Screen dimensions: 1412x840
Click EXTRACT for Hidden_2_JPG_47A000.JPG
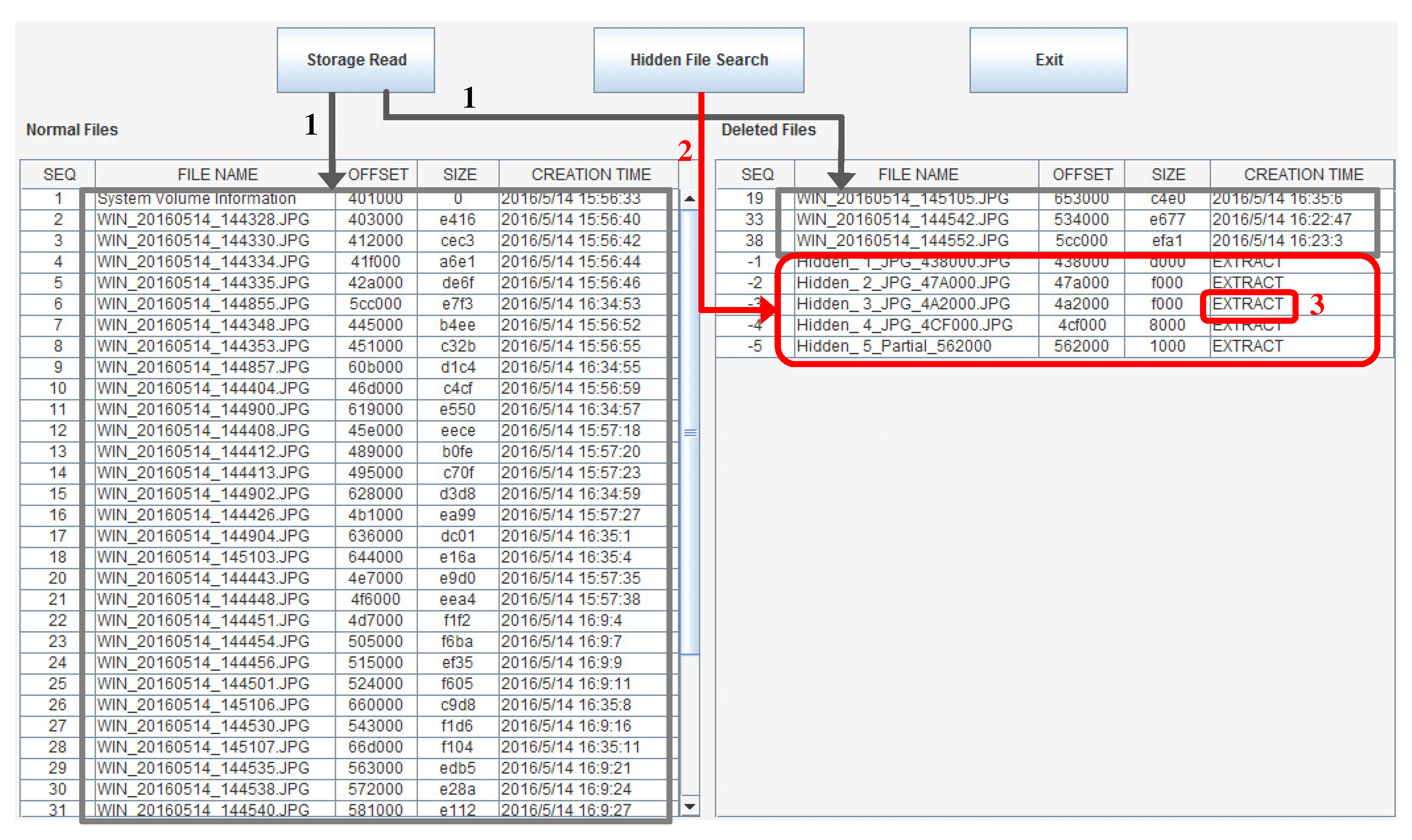click(1247, 283)
